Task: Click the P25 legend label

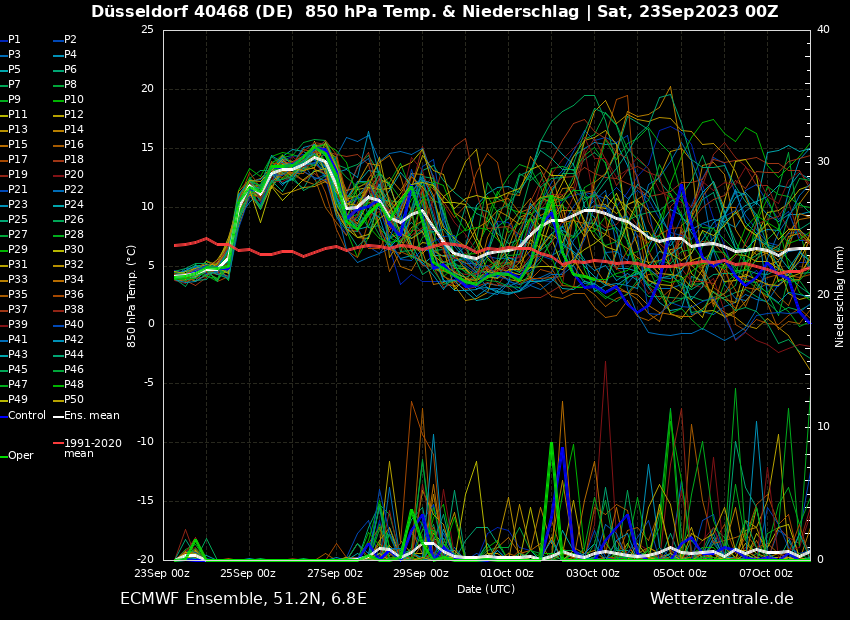Action: tap(18, 220)
